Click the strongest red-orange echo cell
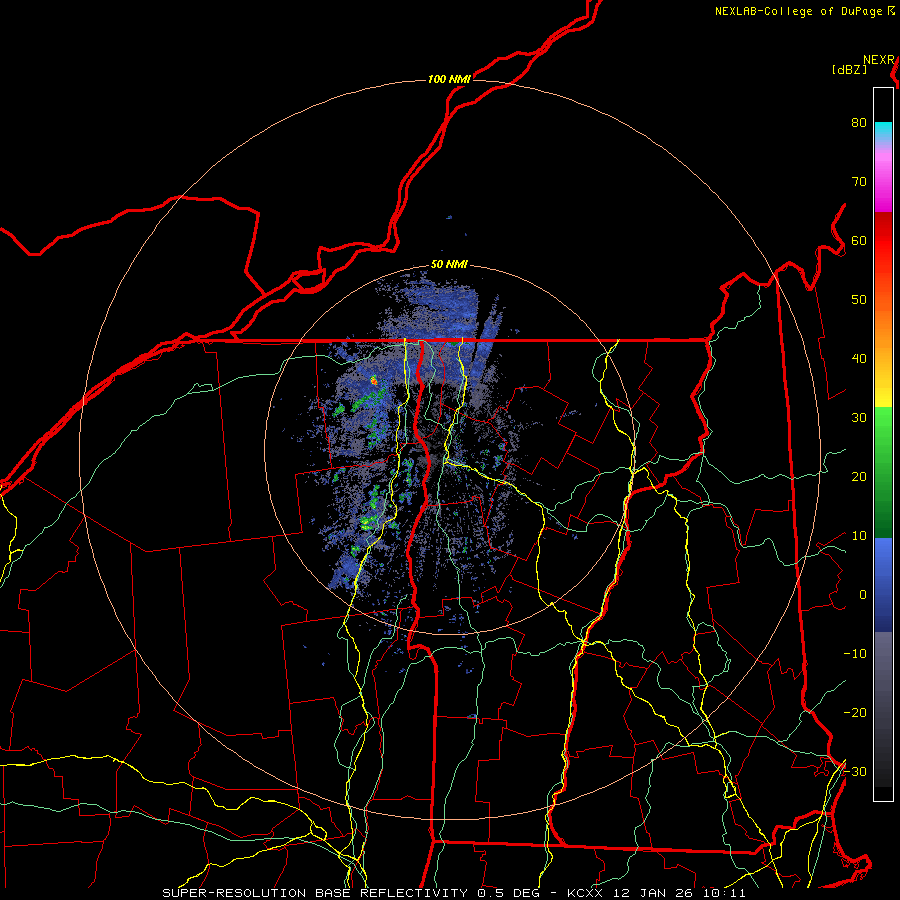 [x=374, y=380]
